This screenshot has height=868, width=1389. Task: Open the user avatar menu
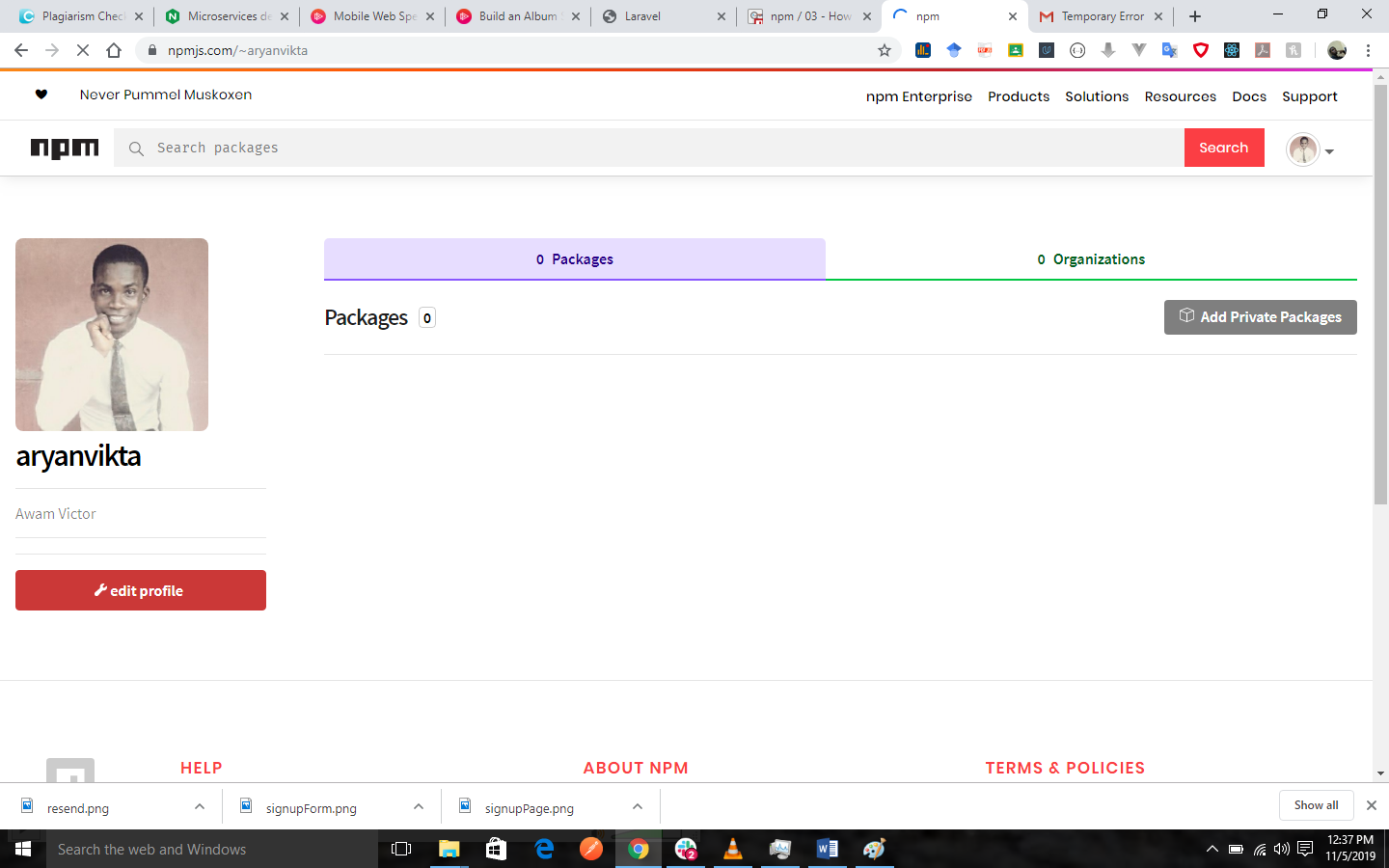pos(1310,149)
